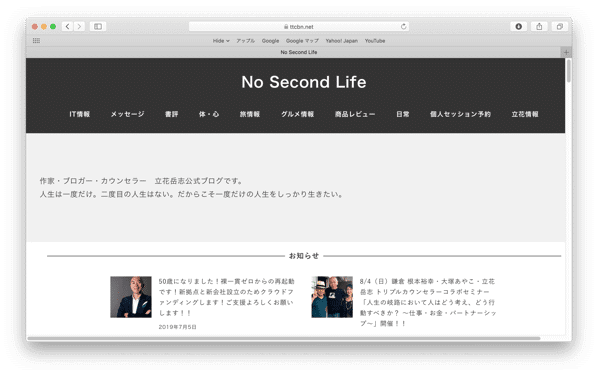598x376 pixels.
Task: Go forward with the Safari forward arrow
Action: coord(79,26)
